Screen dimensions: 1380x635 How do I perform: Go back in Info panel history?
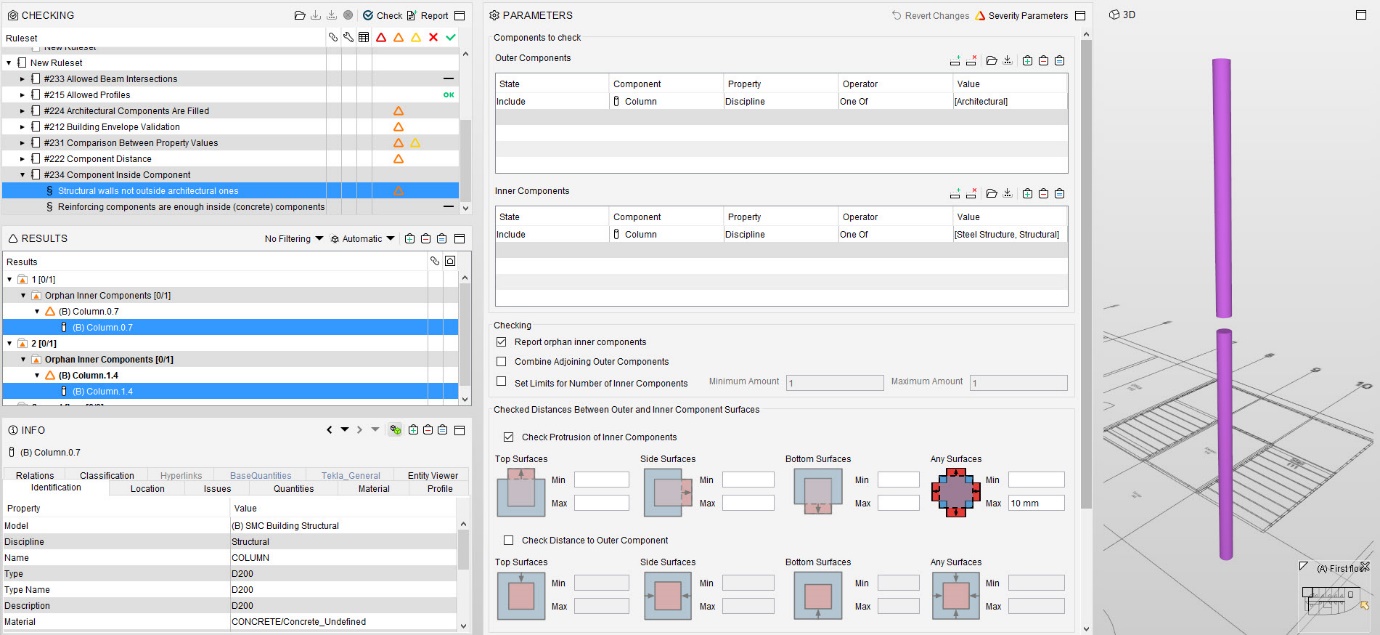coord(329,430)
